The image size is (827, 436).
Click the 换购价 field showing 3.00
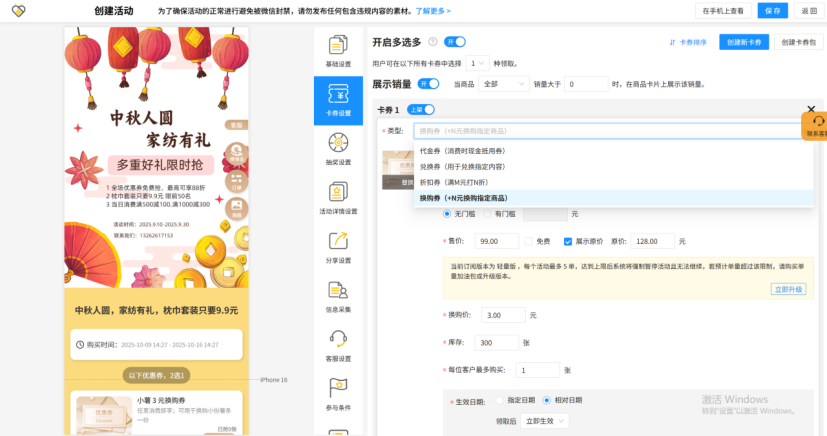click(504, 315)
